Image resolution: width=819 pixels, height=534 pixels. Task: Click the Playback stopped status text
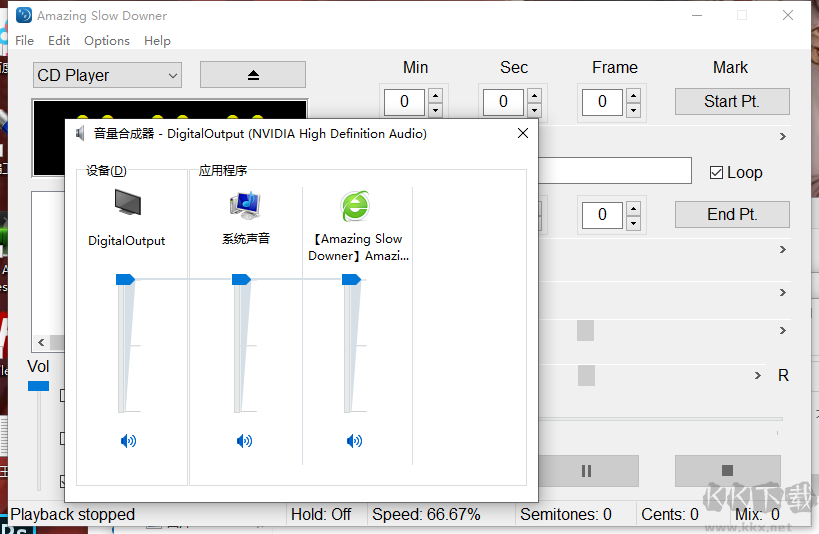pyautogui.click(x=73, y=515)
